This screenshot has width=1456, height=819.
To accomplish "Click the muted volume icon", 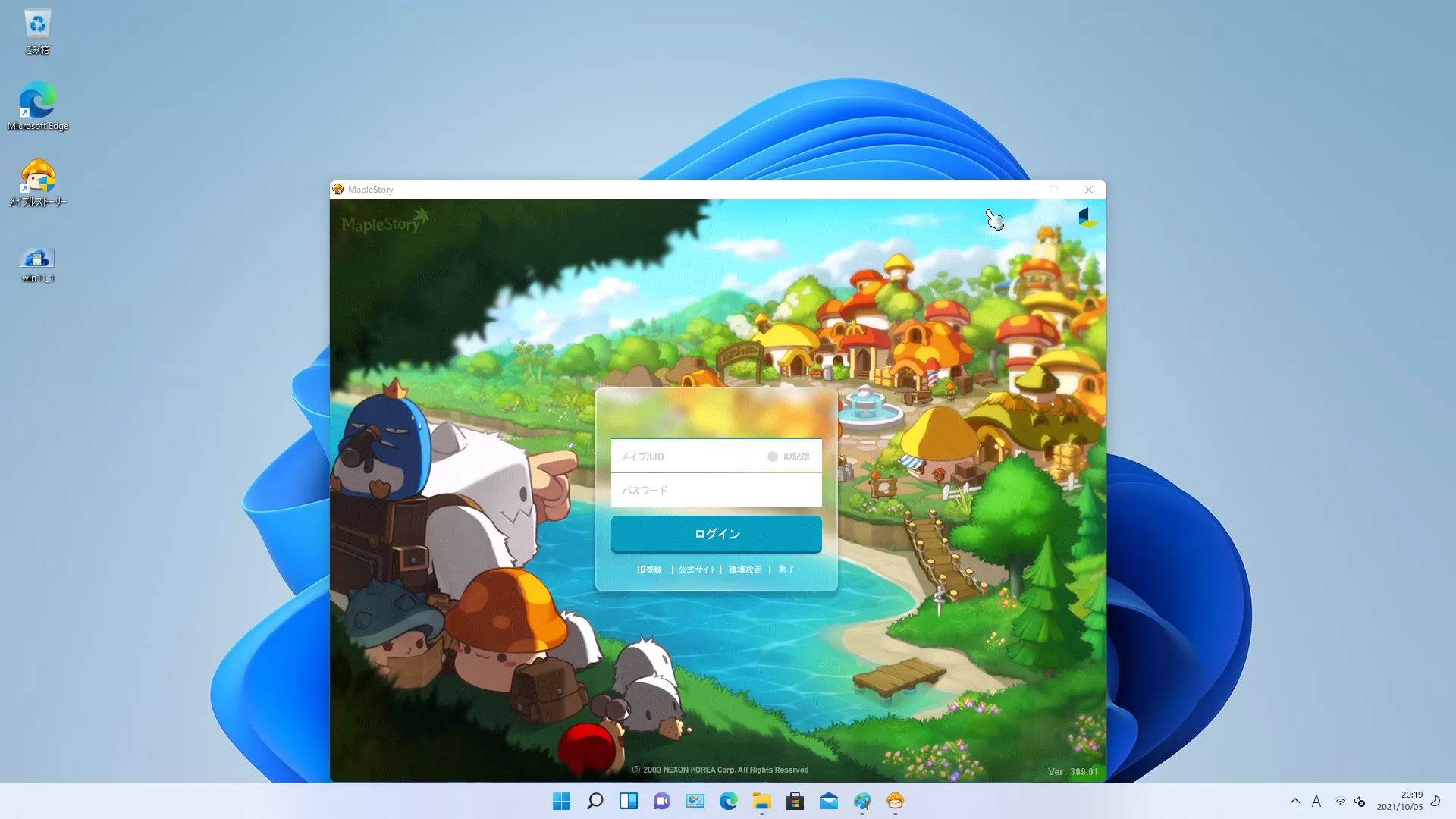I will [x=1360, y=802].
